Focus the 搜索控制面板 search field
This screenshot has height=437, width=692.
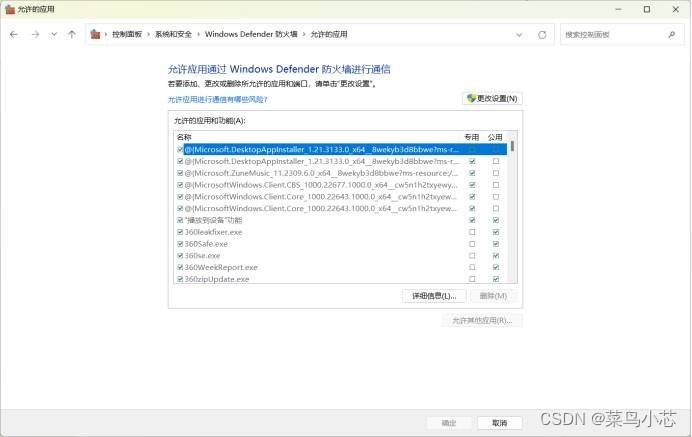622,34
